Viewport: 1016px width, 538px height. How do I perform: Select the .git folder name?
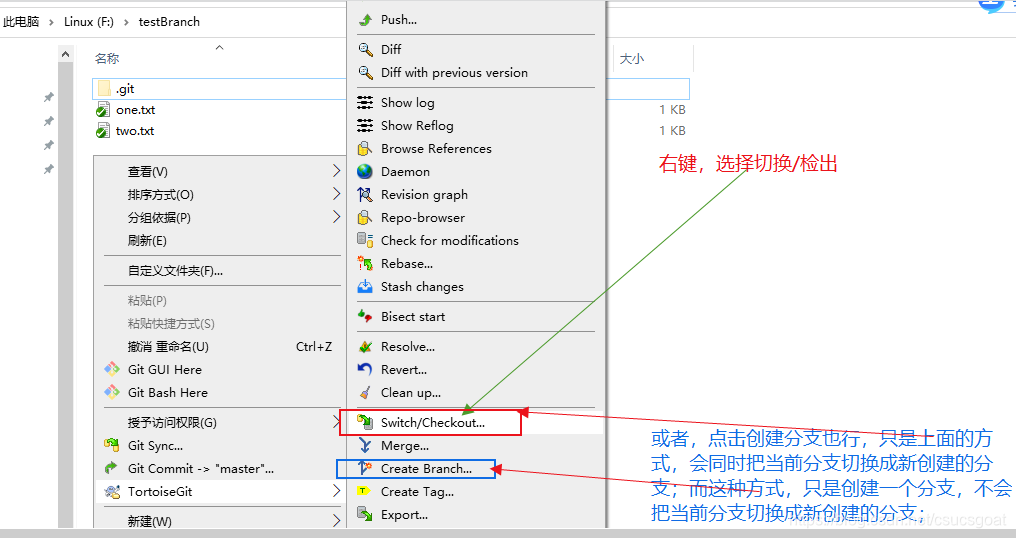pyautogui.click(x=125, y=89)
